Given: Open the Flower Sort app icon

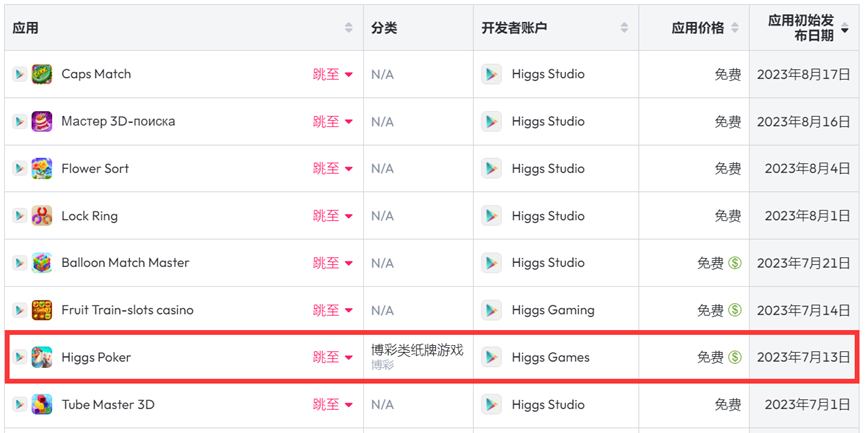Looking at the screenshot, I should 42,169.
